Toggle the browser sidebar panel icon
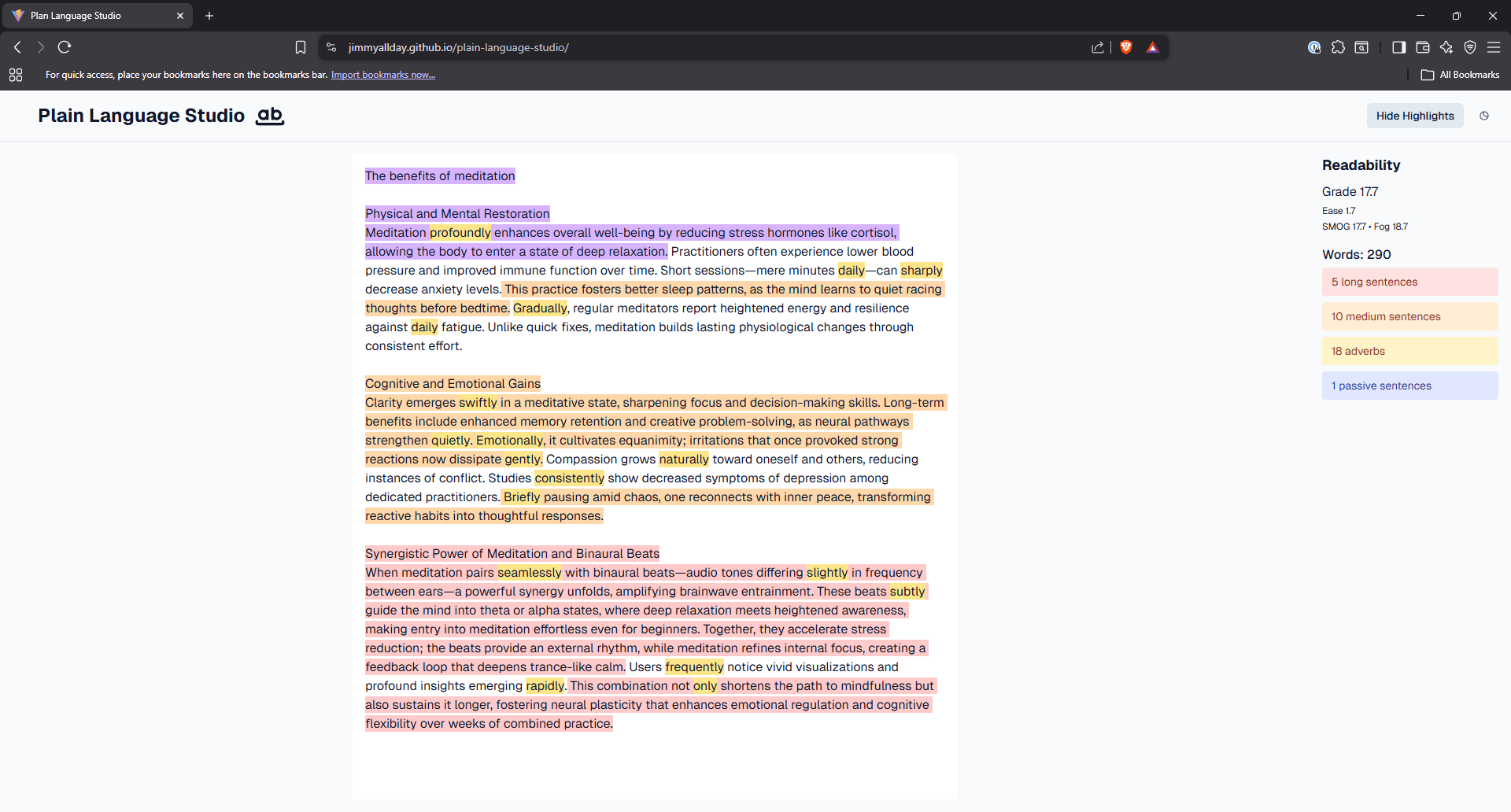 coord(1398,47)
